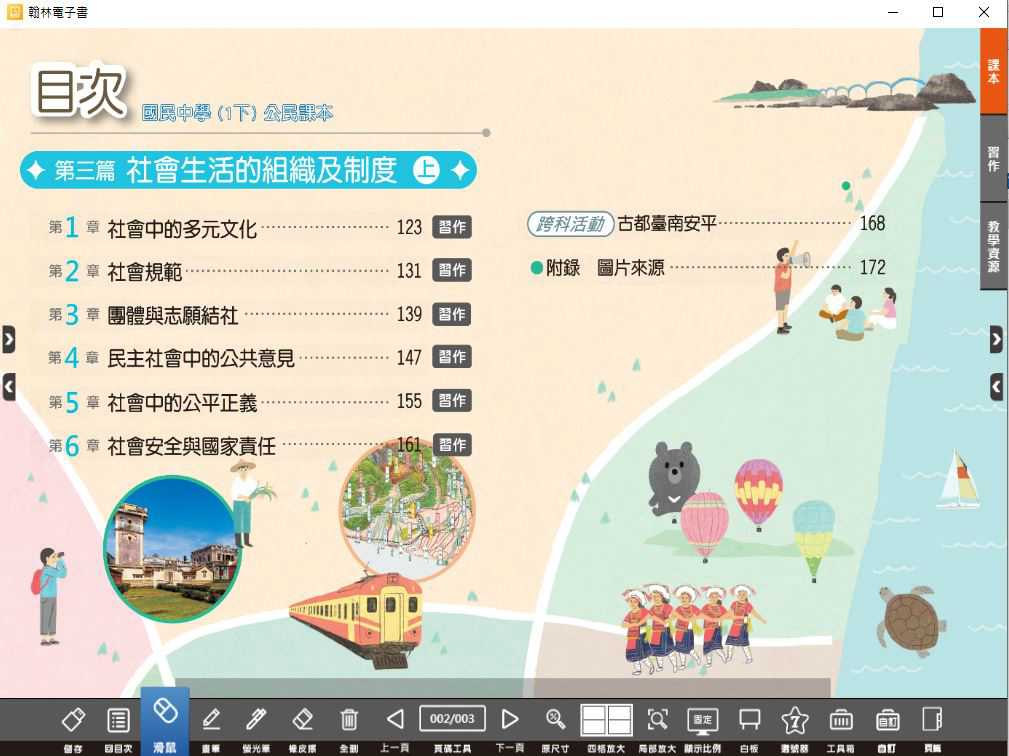Click page number 168

click(x=873, y=223)
